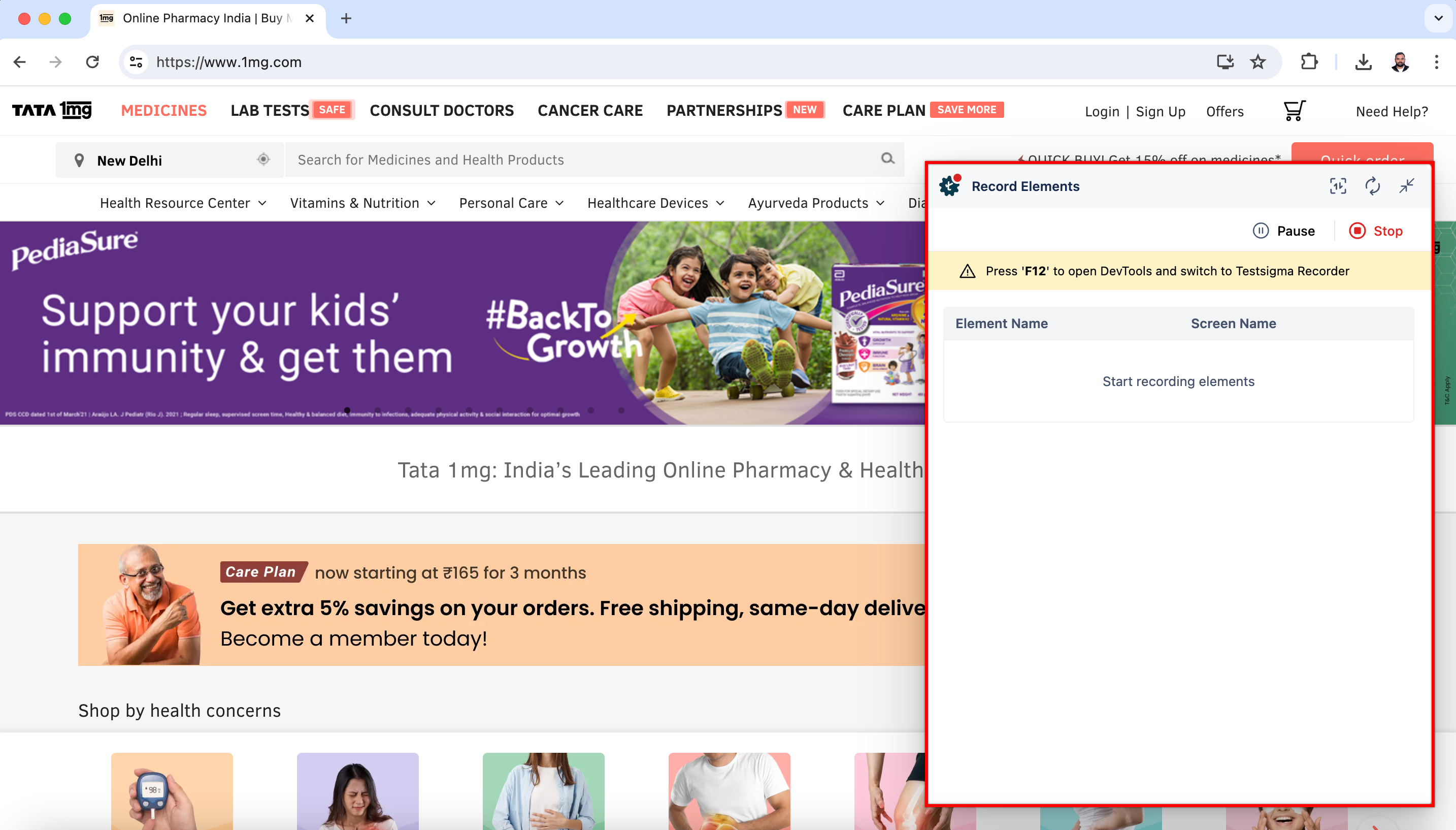Click the capture element icon in recorder header
The width and height of the screenshot is (1456, 830).
1338,186
